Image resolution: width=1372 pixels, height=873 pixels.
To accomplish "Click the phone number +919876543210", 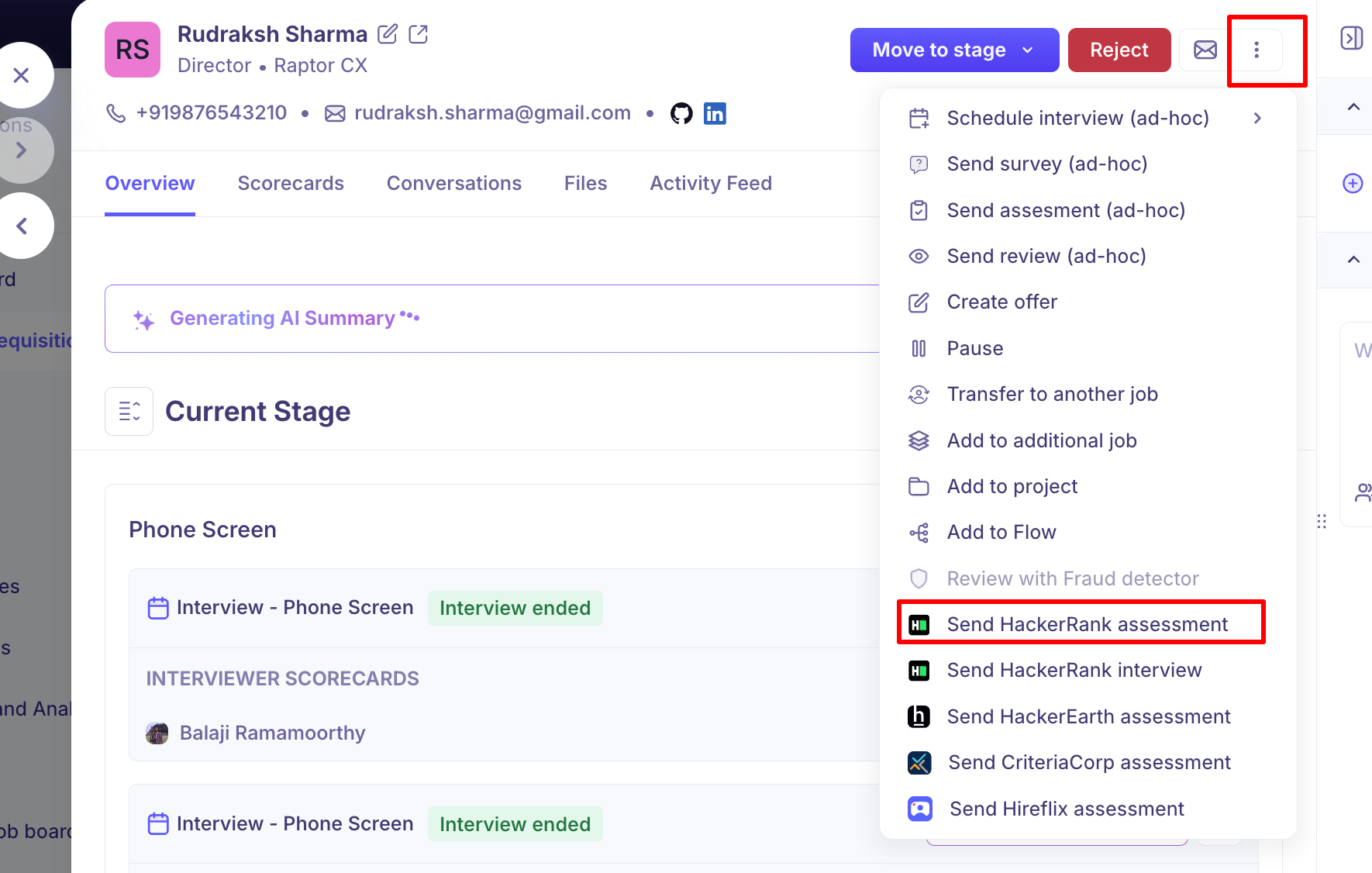I will 212,113.
